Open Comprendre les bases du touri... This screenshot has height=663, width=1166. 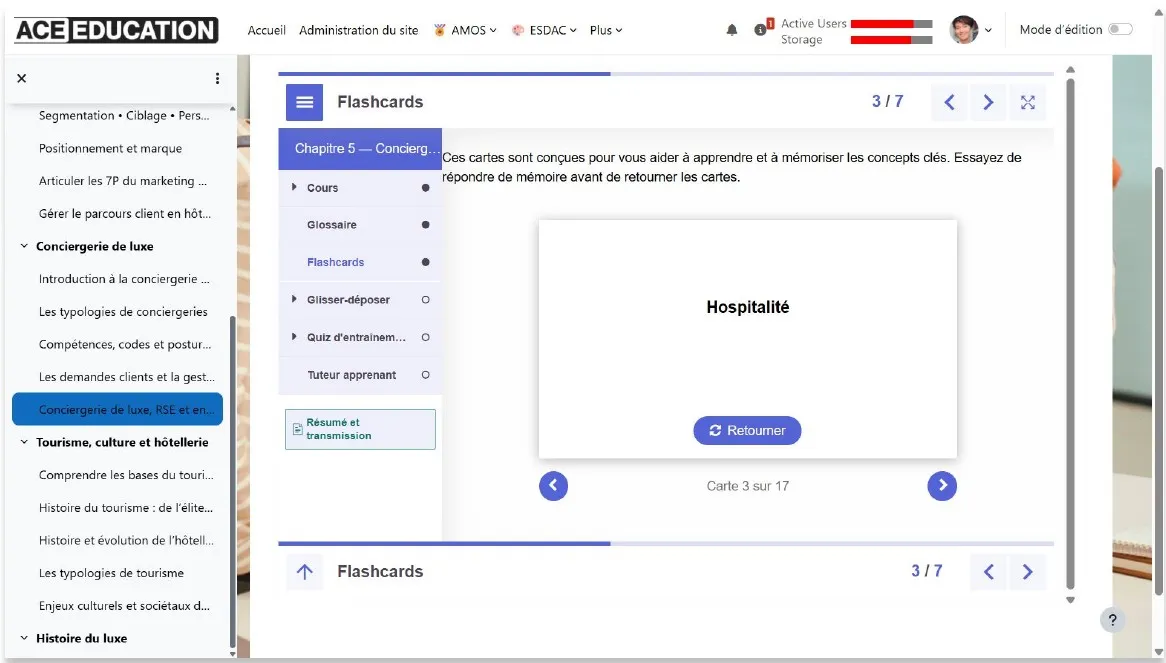(126, 475)
